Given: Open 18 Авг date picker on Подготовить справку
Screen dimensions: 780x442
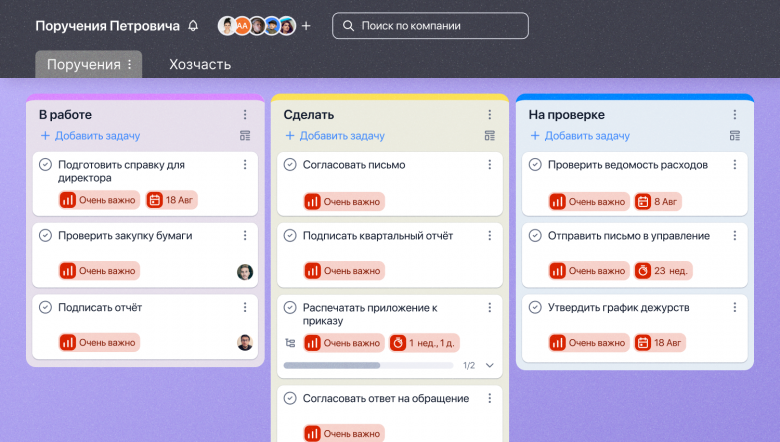Looking at the screenshot, I should [x=172, y=200].
